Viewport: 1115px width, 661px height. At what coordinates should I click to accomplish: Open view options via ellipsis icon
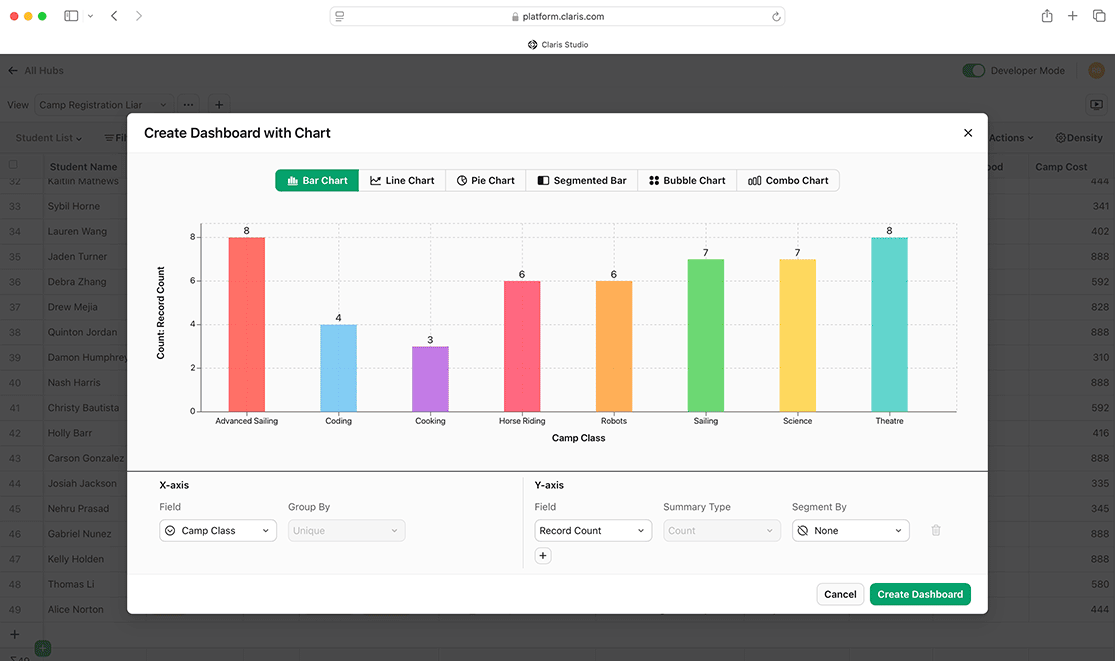(188, 104)
